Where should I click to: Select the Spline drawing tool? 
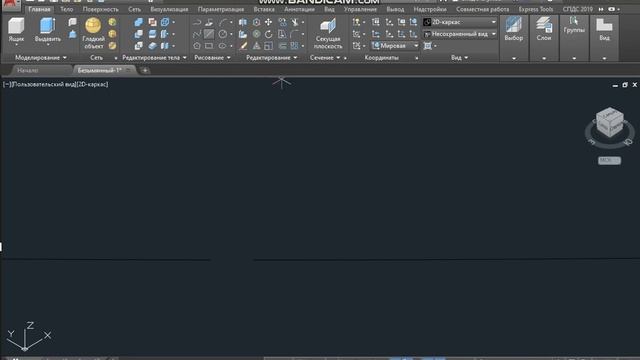pyautogui.click(x=197, y=34)
